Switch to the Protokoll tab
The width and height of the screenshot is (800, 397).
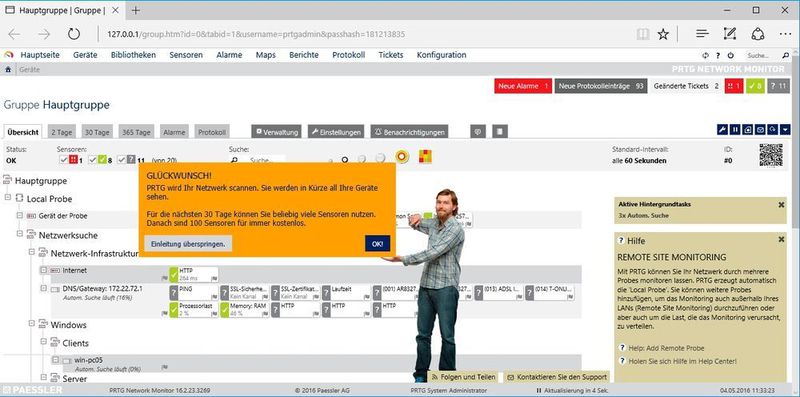point(212,132)
